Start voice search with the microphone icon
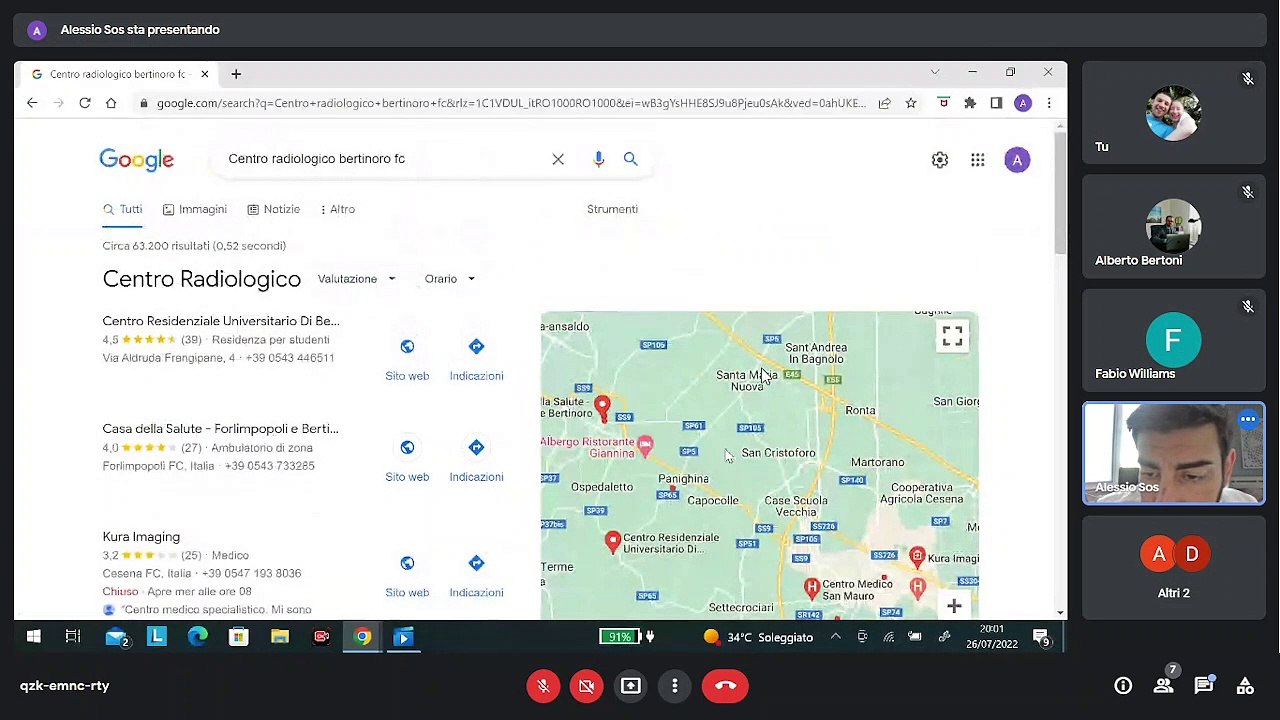Screen dimensions: 1280x720 pos(598,159)
